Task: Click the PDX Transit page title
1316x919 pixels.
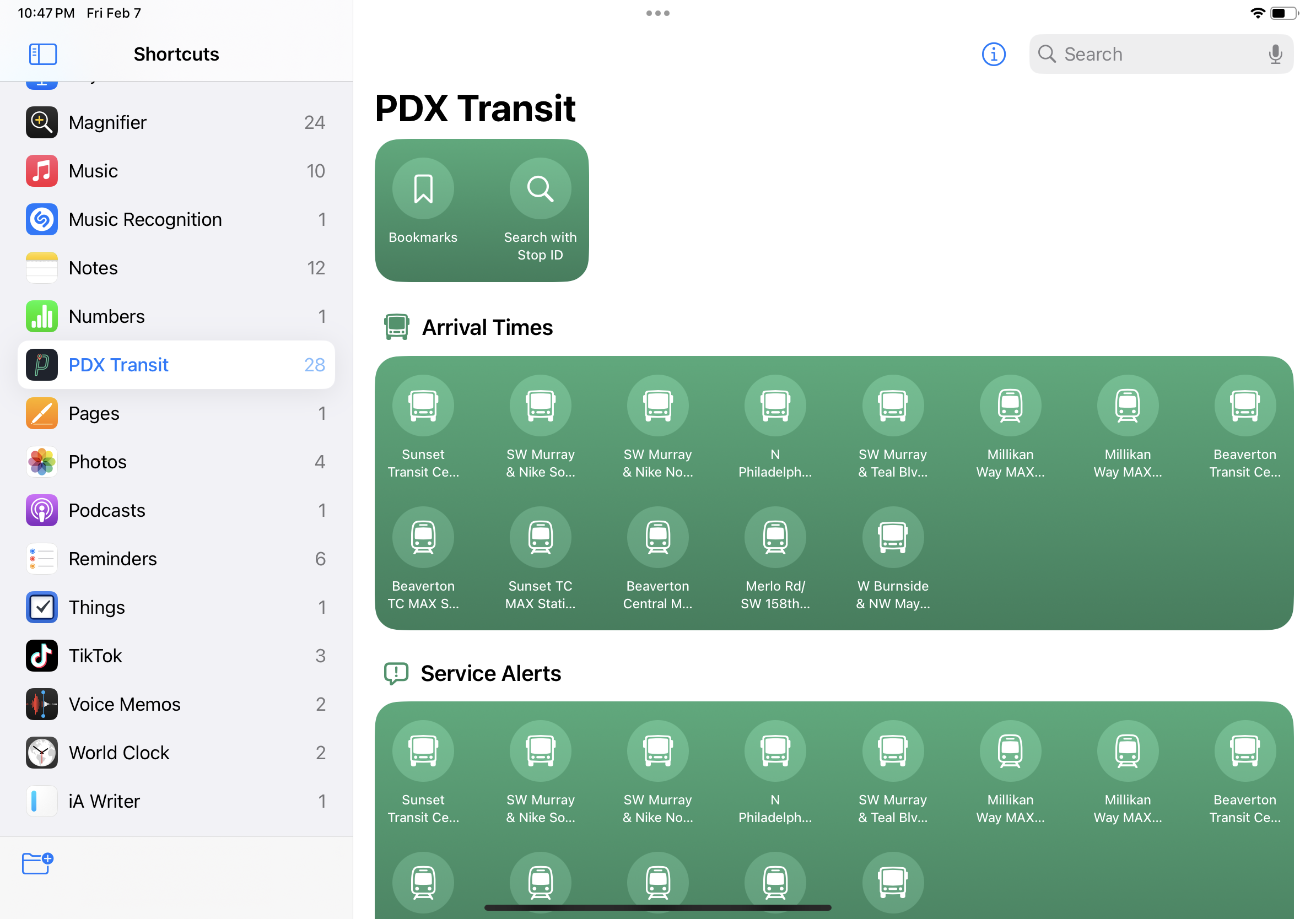Action: (x=474, y=109)
